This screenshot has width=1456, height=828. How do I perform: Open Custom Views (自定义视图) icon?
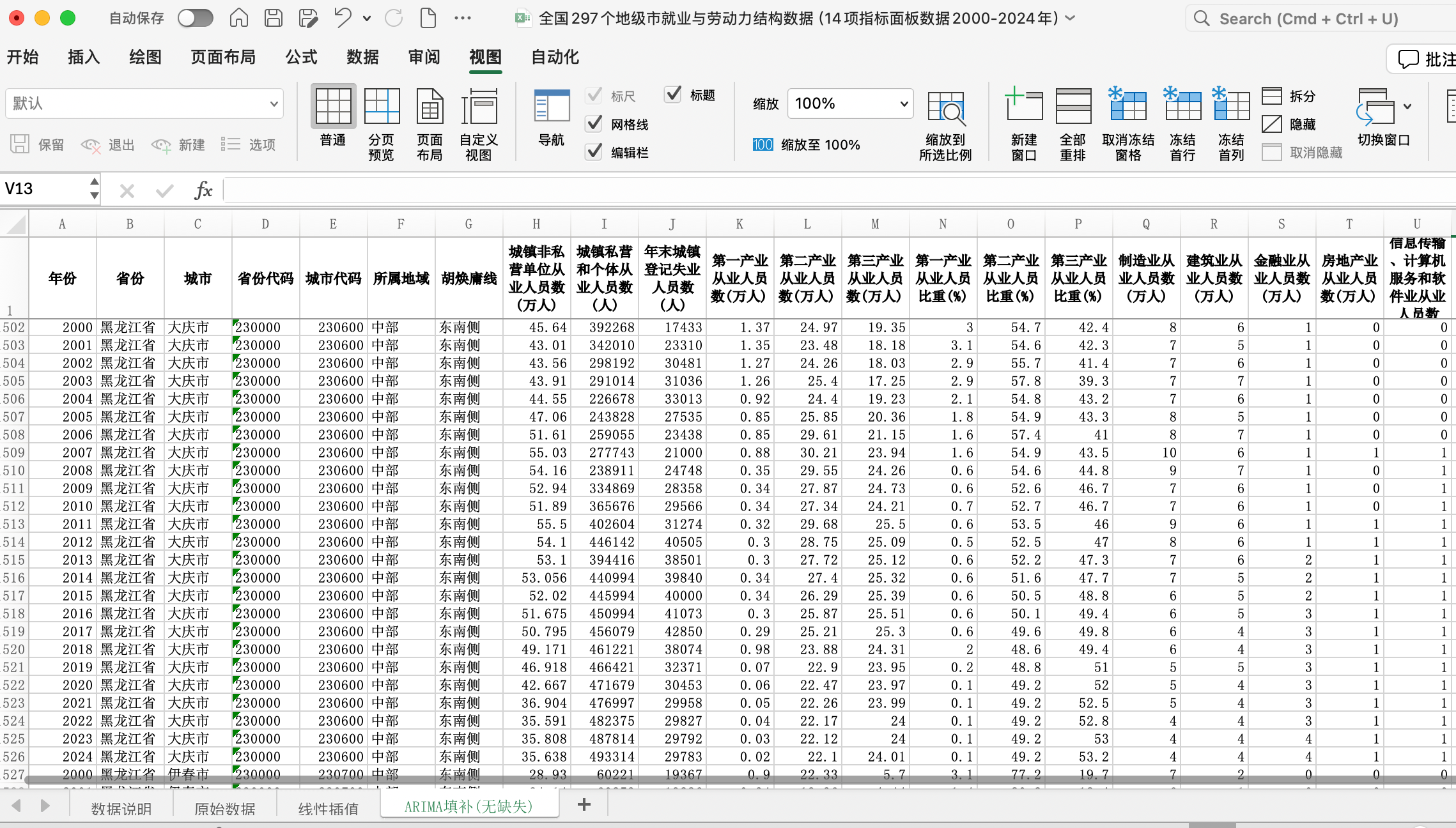(479, 107)
